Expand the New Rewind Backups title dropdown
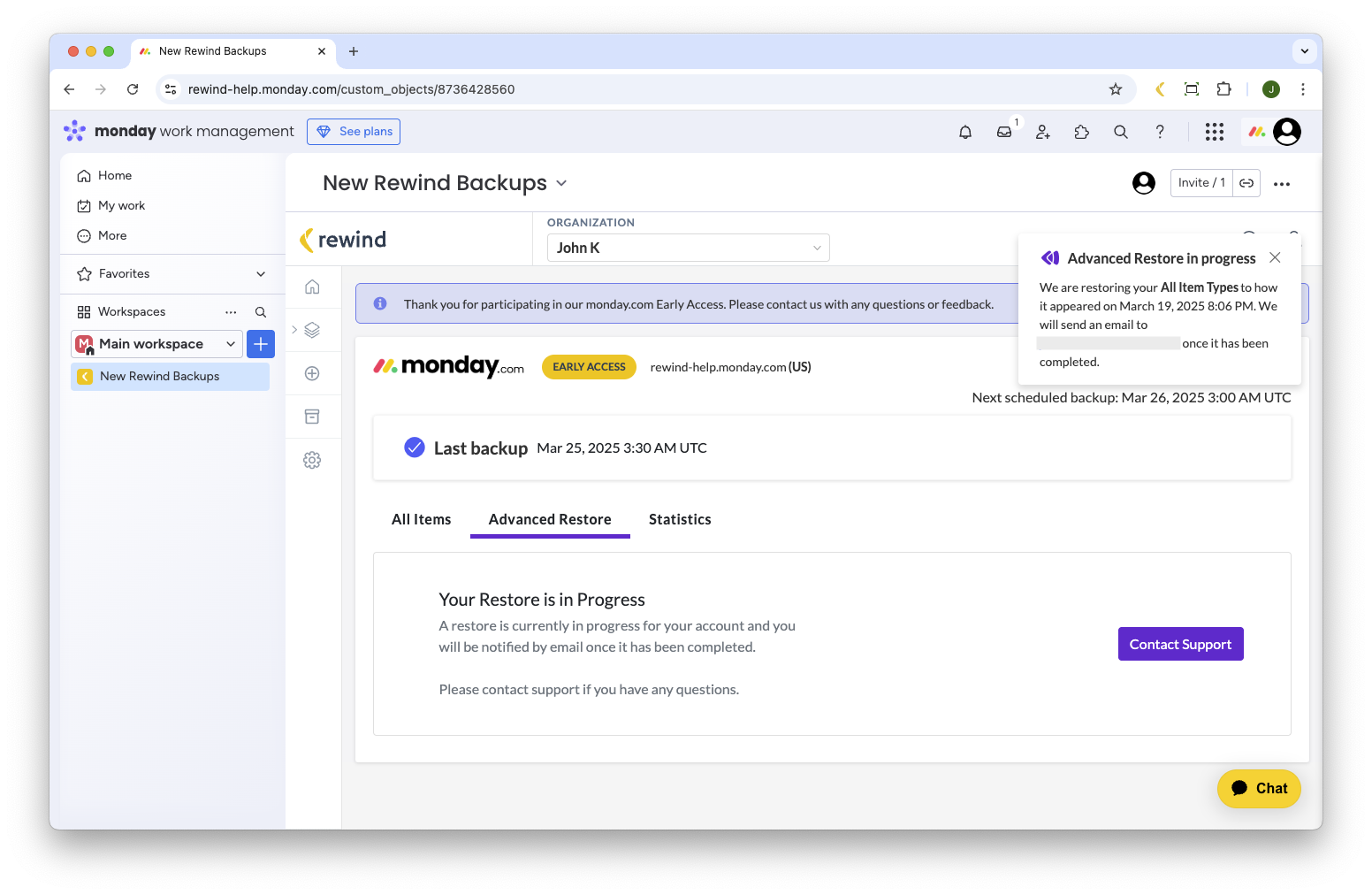The image size is (1372, 895). point(561,183)
